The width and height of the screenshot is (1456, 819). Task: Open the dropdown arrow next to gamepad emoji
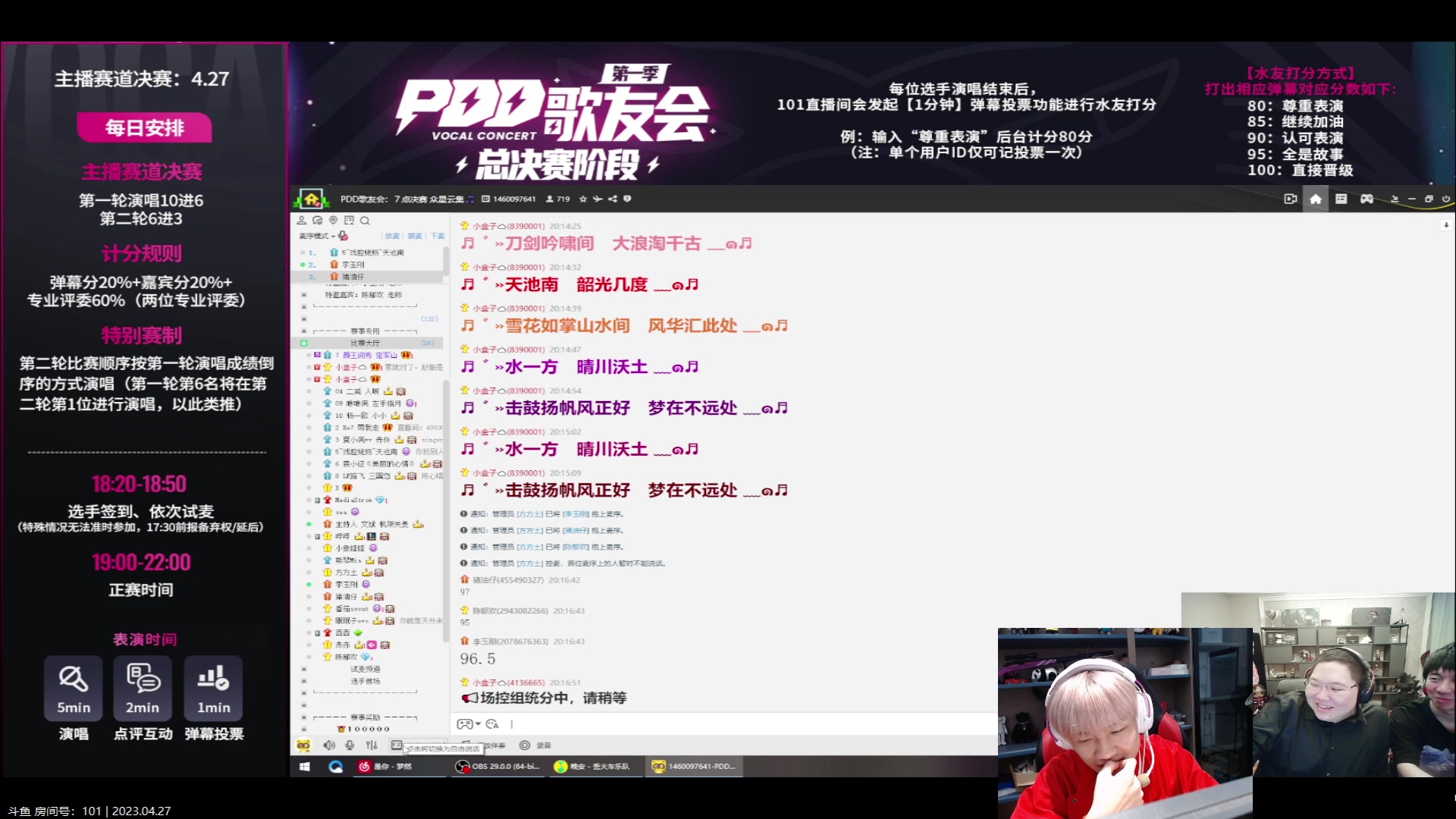[x=478, y=724]
